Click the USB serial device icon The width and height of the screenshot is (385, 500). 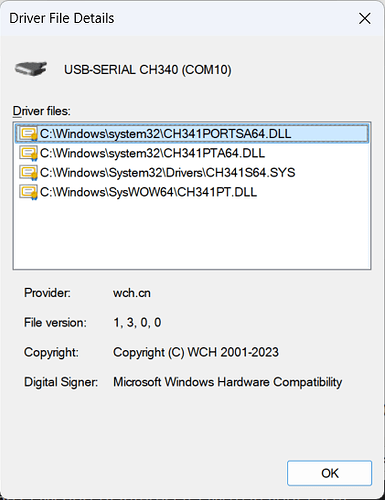pos(30,69)
